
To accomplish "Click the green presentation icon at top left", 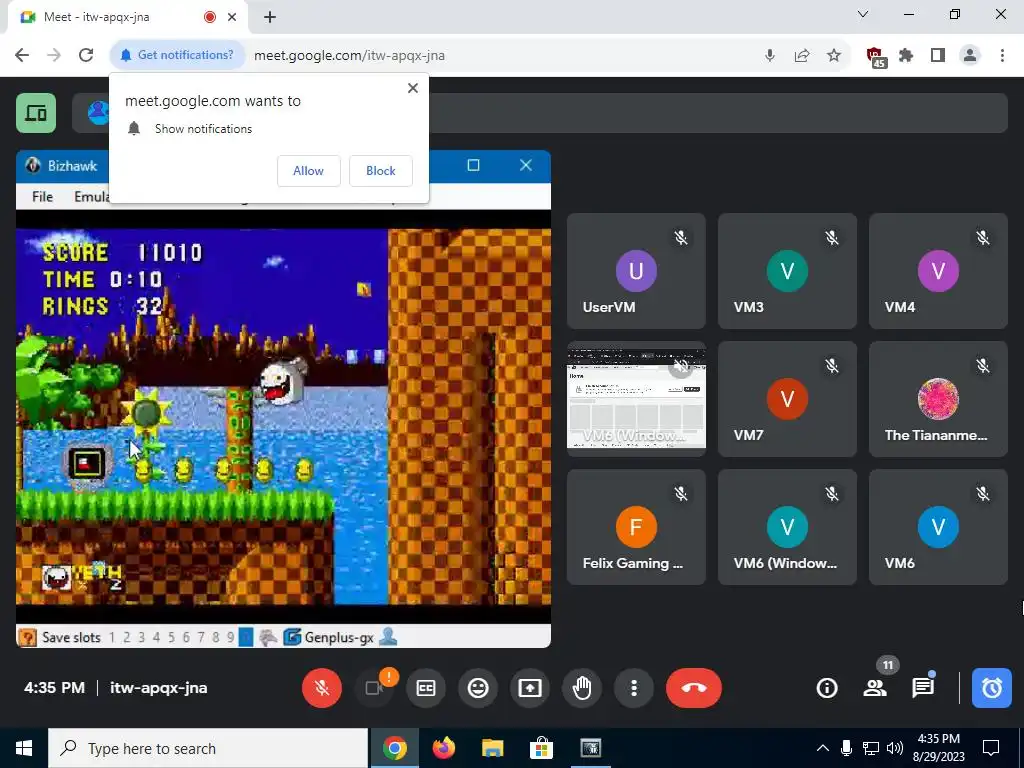I will pyautogui.click(x=36, y=113).
